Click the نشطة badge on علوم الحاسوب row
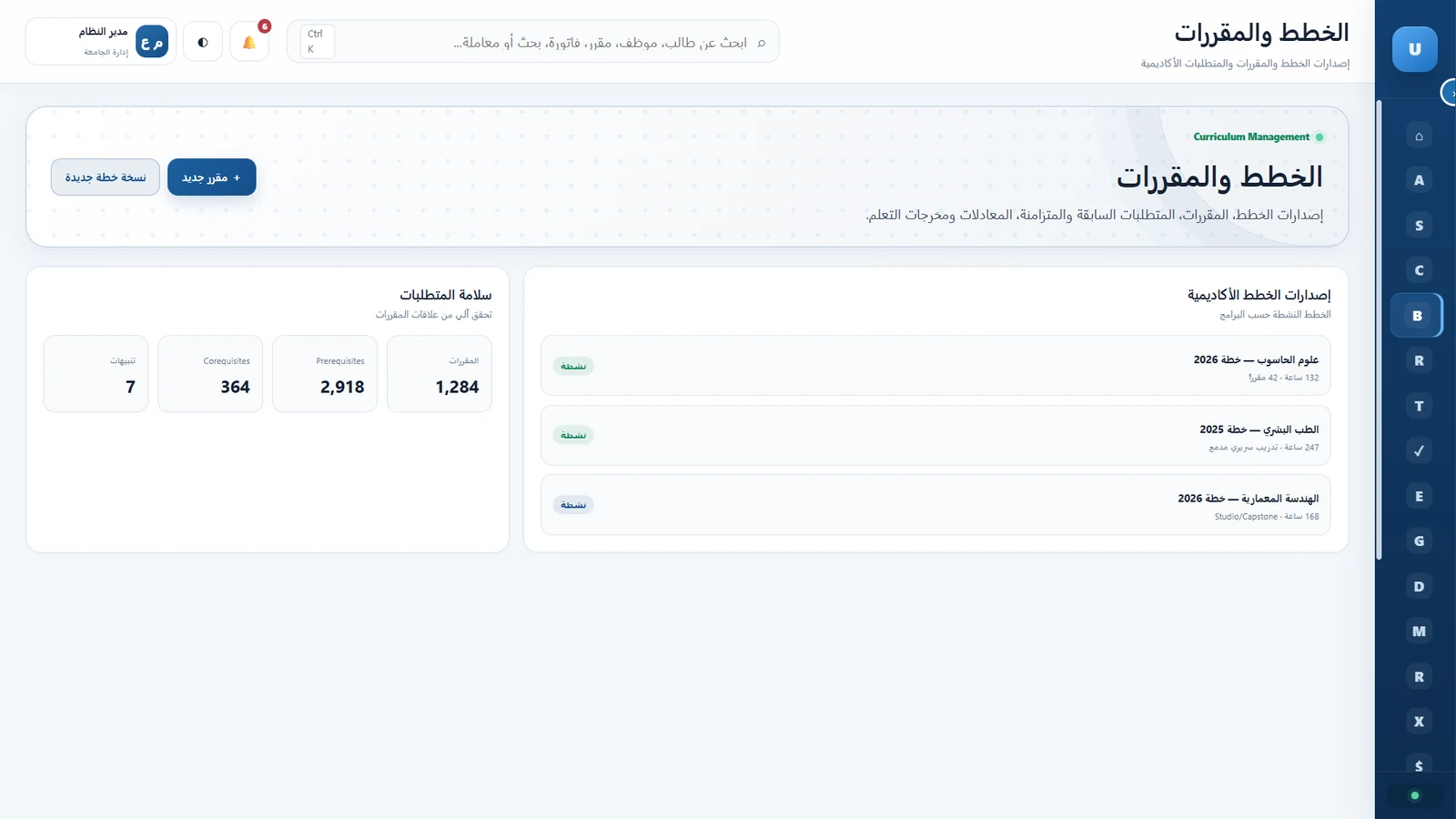 click(x=573, y=366)
